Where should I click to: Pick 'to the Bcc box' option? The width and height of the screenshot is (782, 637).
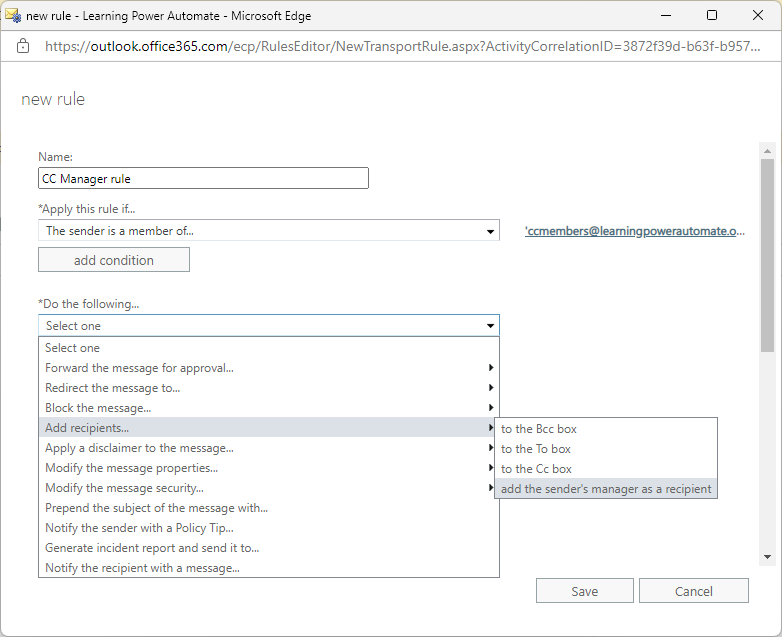pyautogui.click(x=539, y=429)
